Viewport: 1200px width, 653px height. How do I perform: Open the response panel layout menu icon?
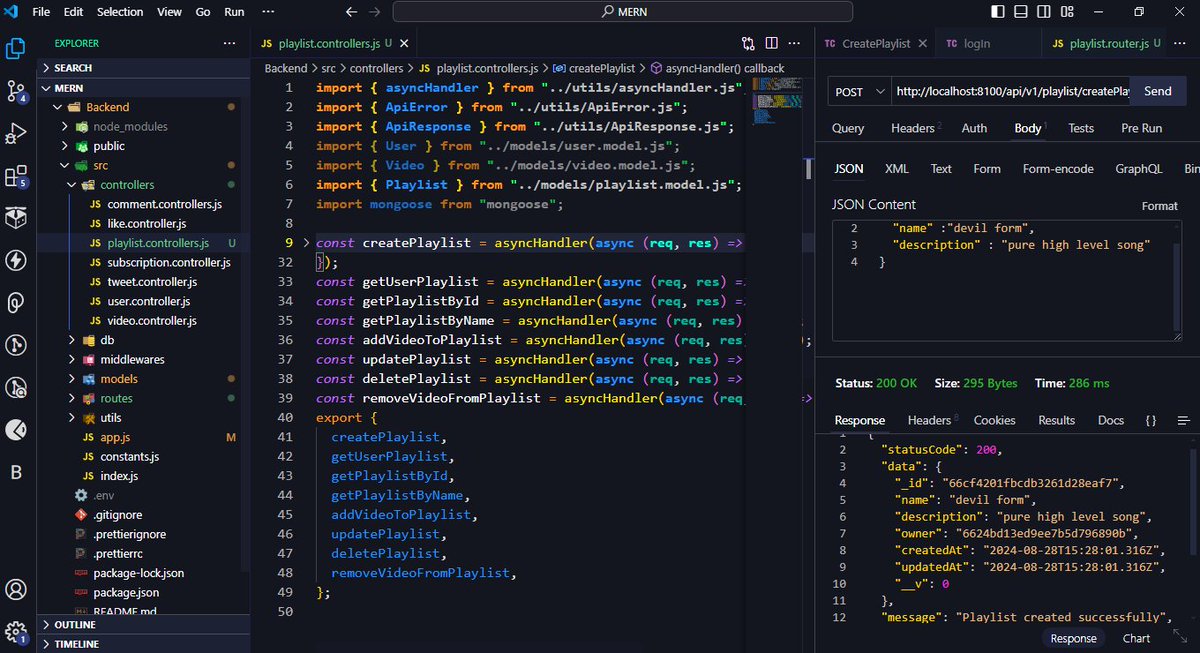point(1183,421)
